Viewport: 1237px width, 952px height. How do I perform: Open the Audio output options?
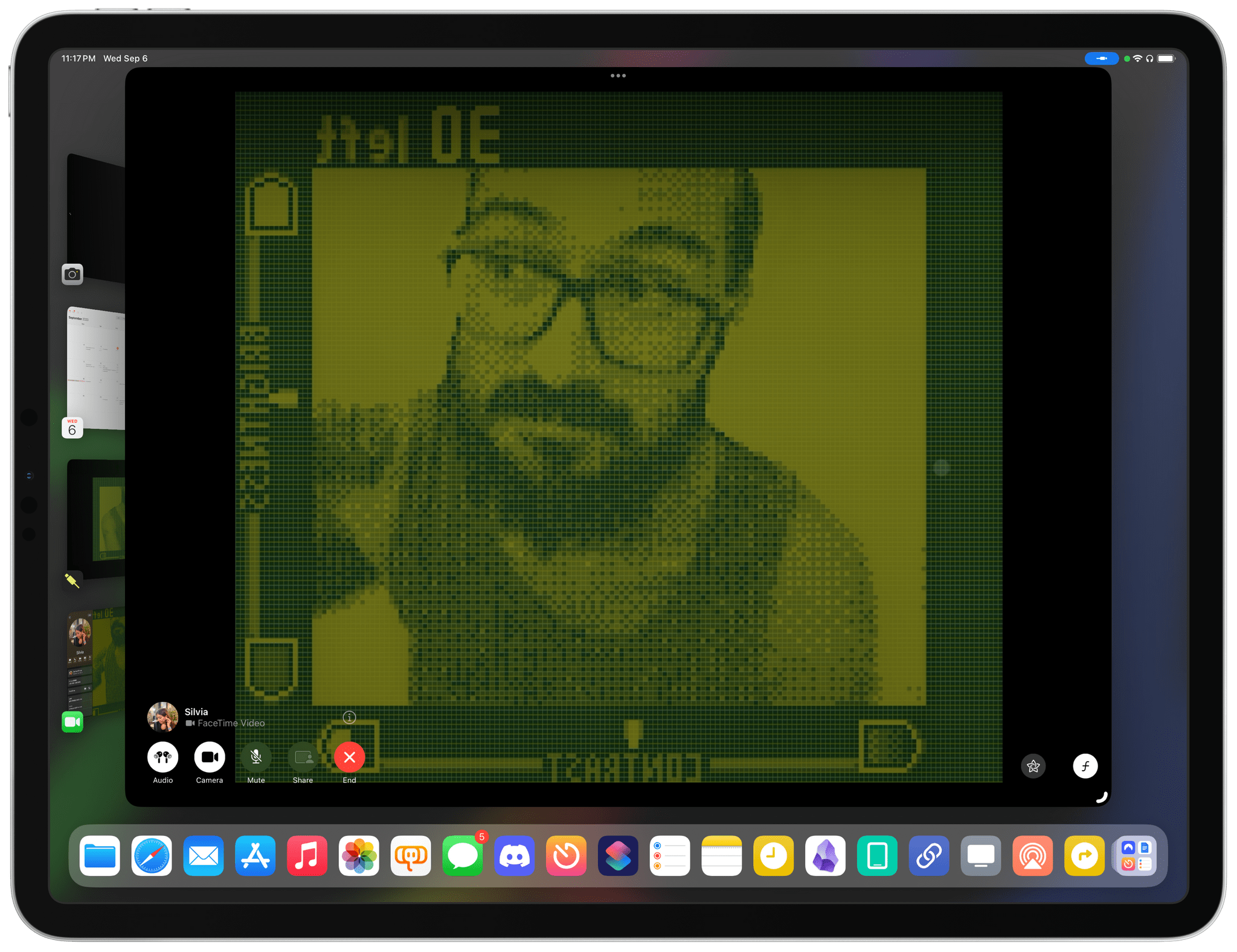(162, 757)
